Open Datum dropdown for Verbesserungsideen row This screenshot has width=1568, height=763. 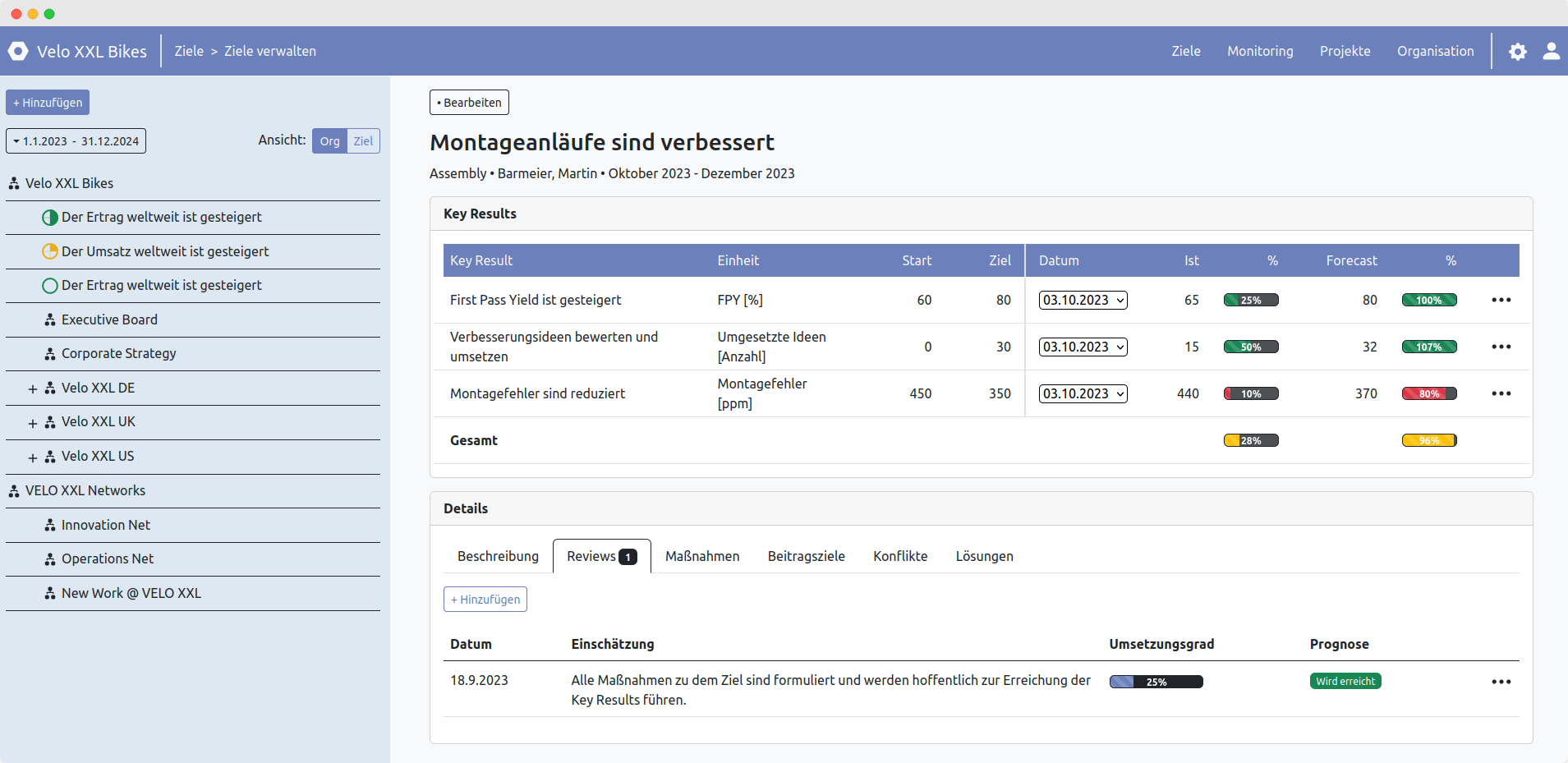pyautogui.click(x=1083, y=347)
